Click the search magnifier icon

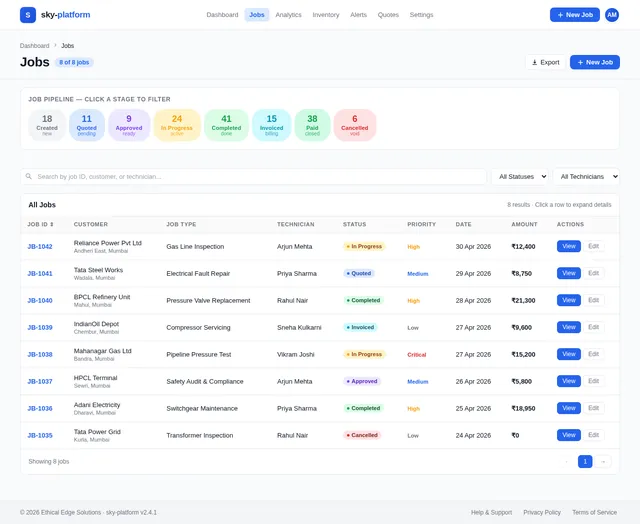tap(29, 176)
